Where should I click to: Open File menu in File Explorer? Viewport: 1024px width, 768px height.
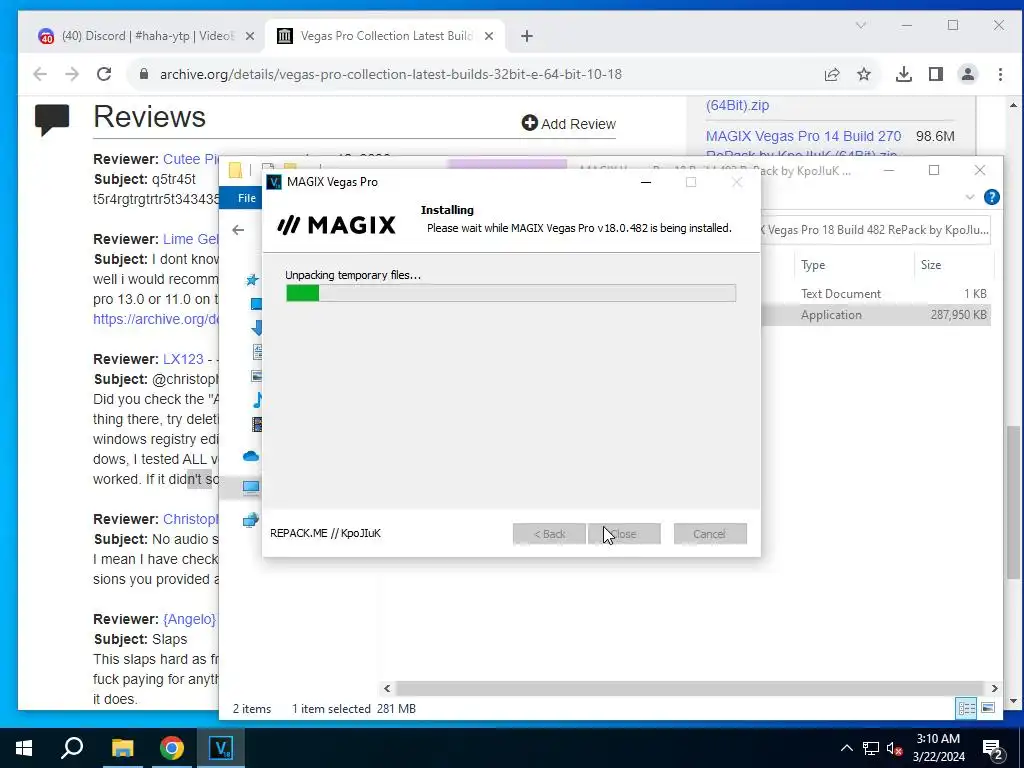(246, 198)
